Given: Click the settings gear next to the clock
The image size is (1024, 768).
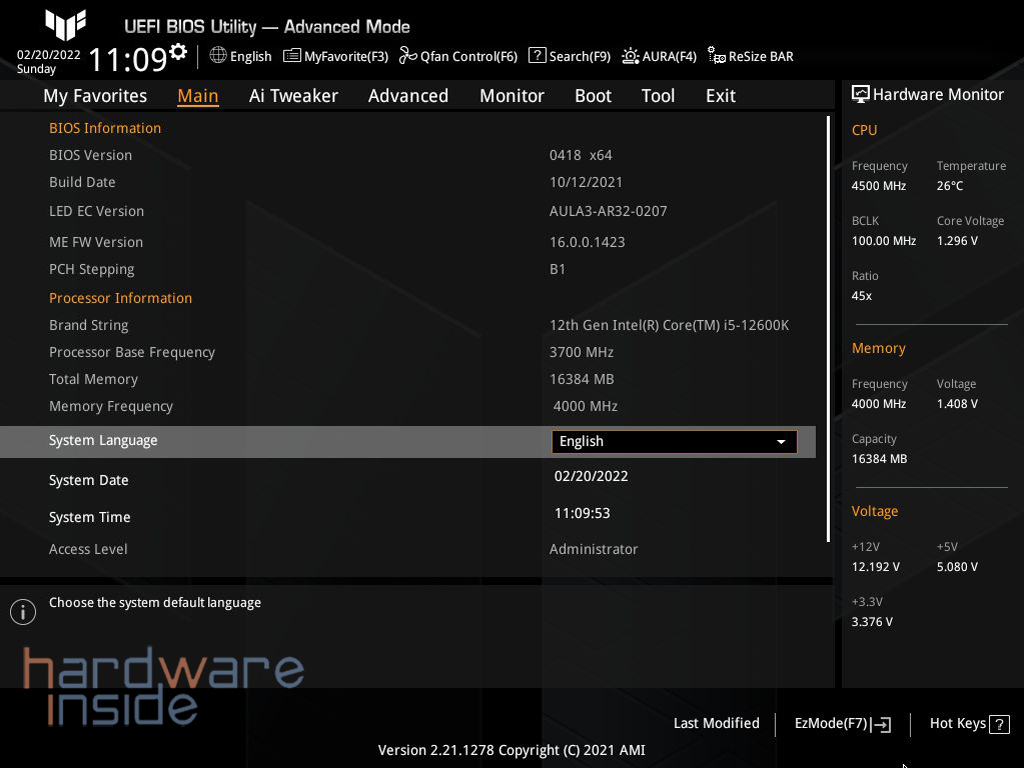Looking at the screenshot, I should (178, 52).
